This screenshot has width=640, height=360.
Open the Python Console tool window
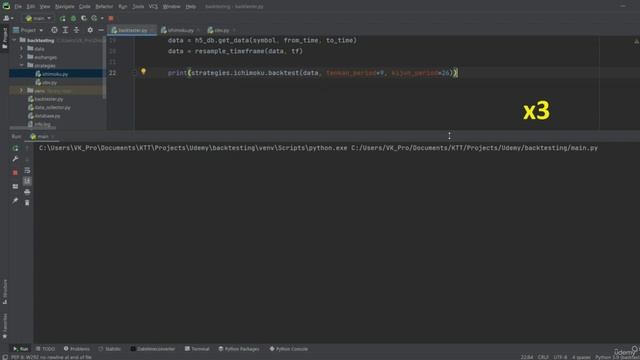tap(289, 349)
